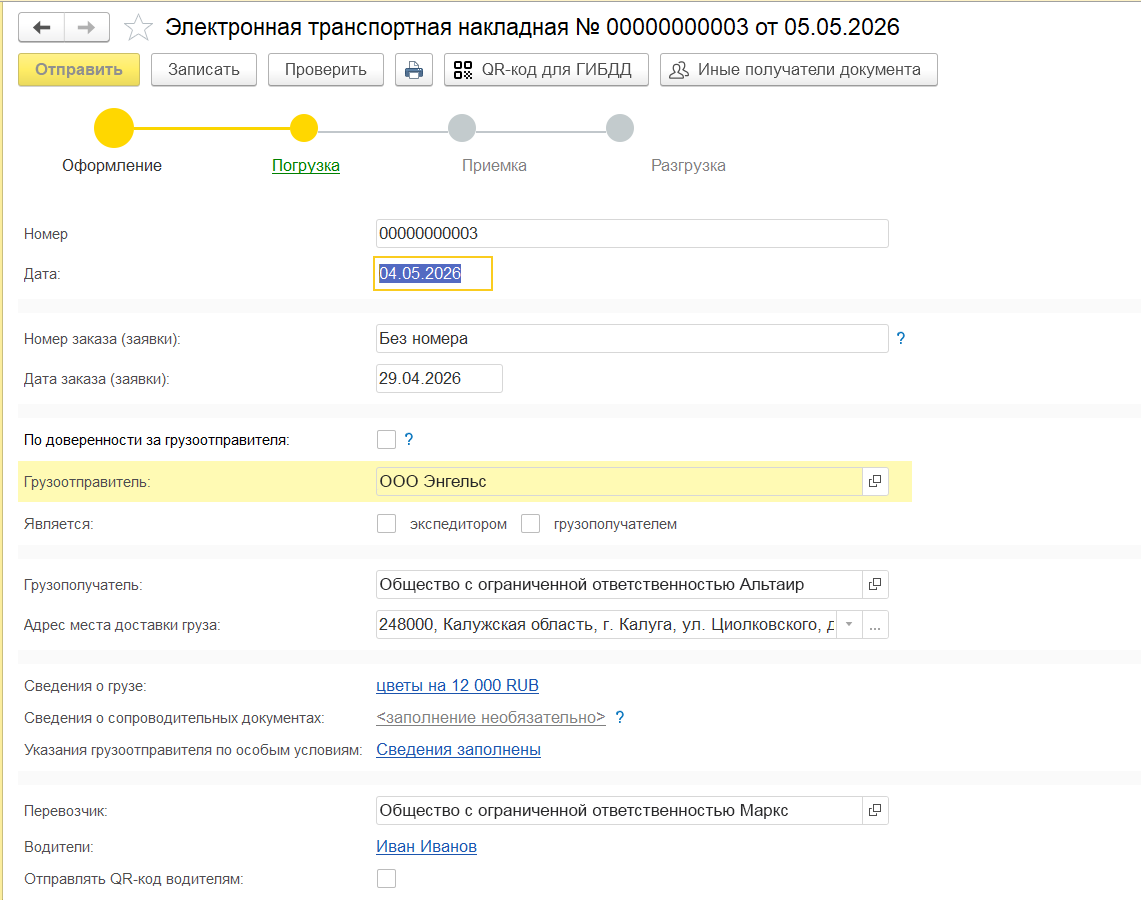Click the grey Приемка progress circle

pos(462,128)
